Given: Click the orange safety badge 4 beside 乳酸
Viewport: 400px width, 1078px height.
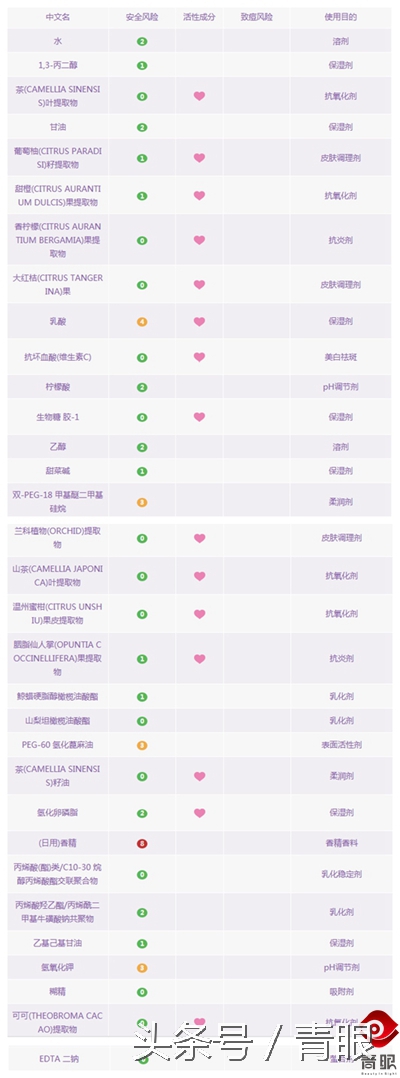Looking at the screenshot, I should (142, 321).
